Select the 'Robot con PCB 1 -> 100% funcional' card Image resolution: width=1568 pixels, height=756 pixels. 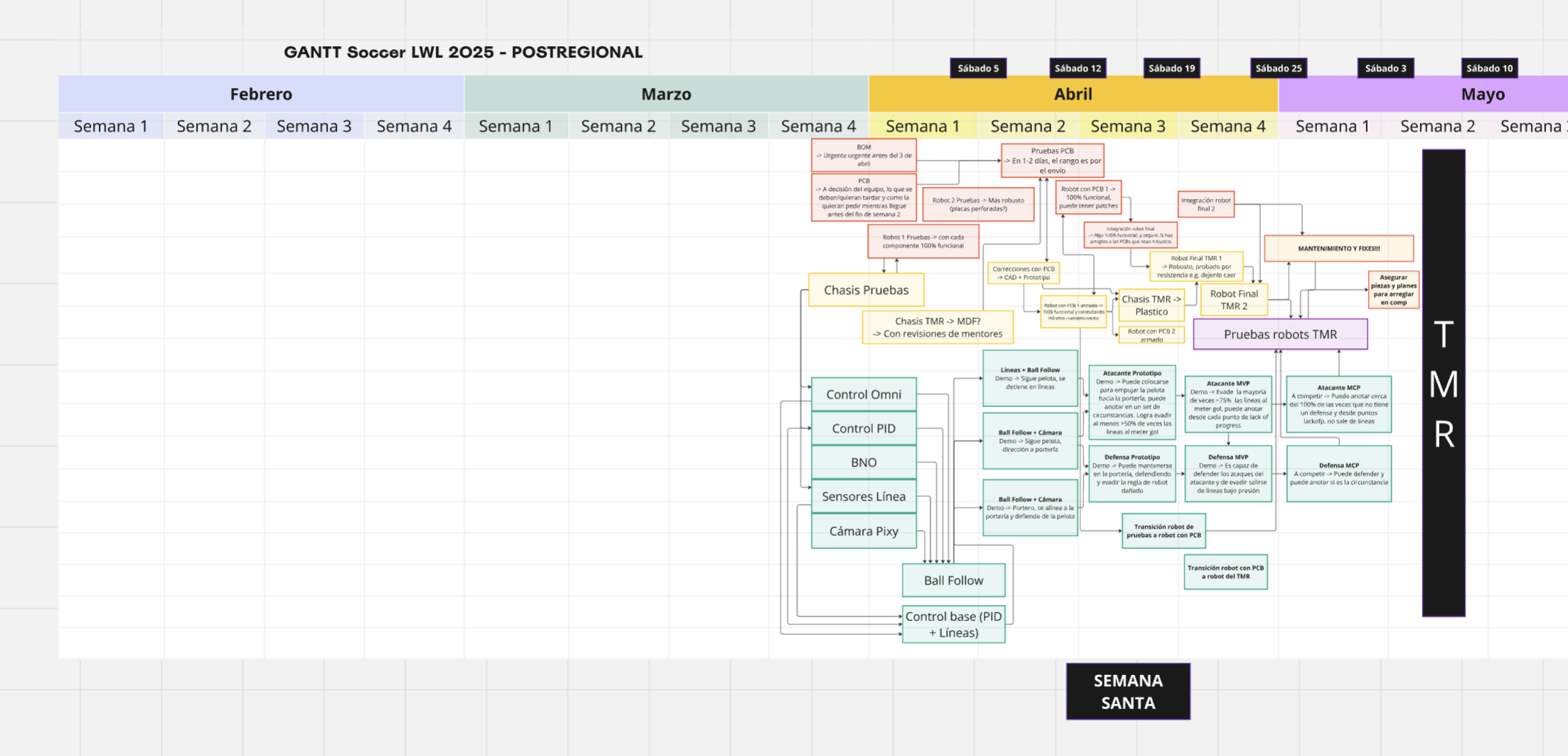[1088, 198]
